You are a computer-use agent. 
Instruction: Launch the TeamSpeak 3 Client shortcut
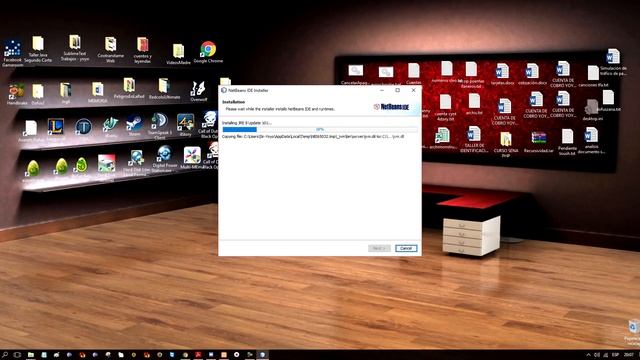(x=159, y=126)
